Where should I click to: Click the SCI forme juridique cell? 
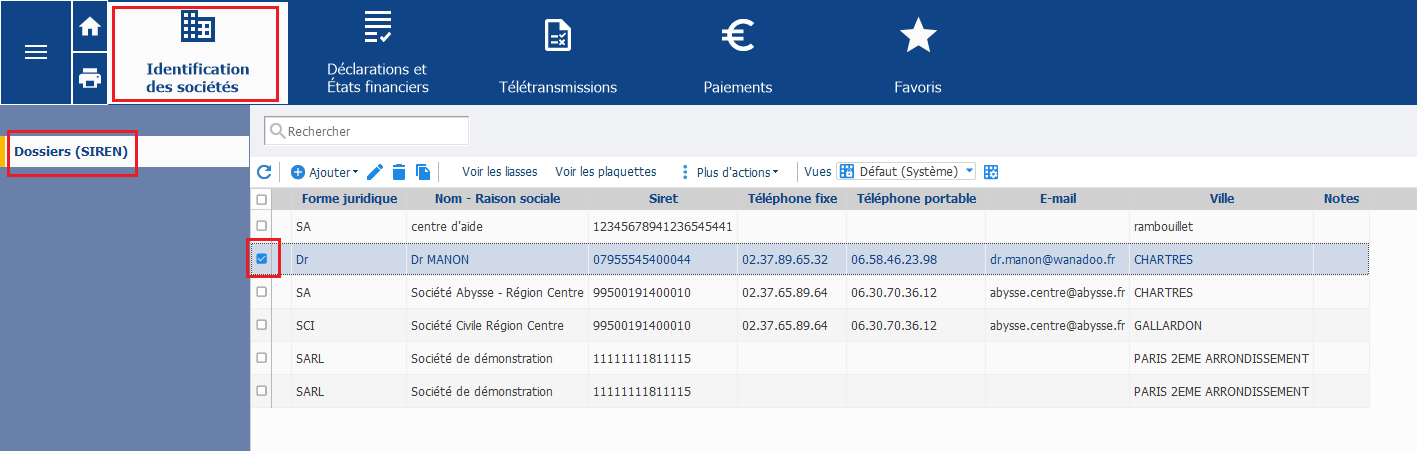[349, 325]
